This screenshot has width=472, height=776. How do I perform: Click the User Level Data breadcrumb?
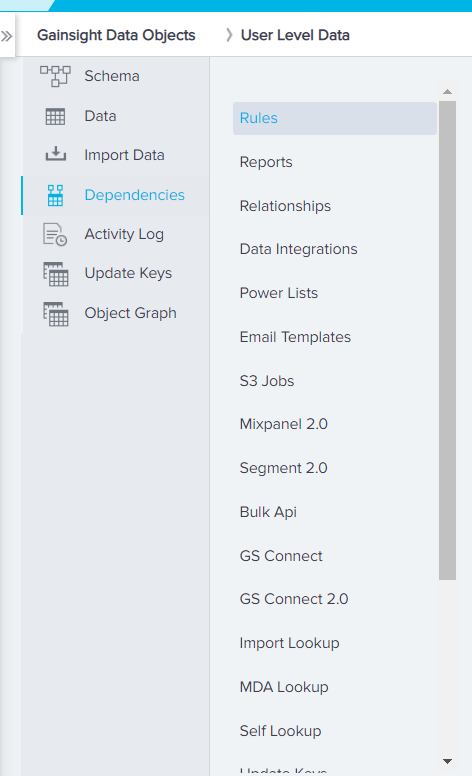point(295,35)
